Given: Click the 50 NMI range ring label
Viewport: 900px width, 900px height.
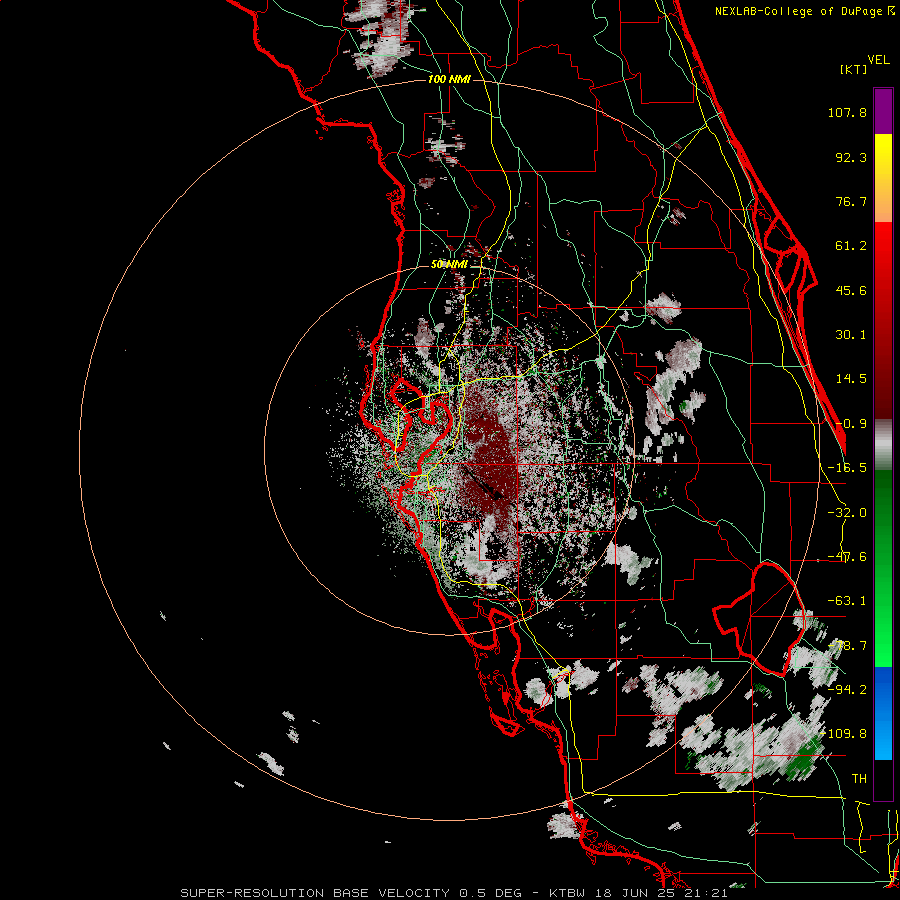Looking at the screenshot, I should pos(449,265).
